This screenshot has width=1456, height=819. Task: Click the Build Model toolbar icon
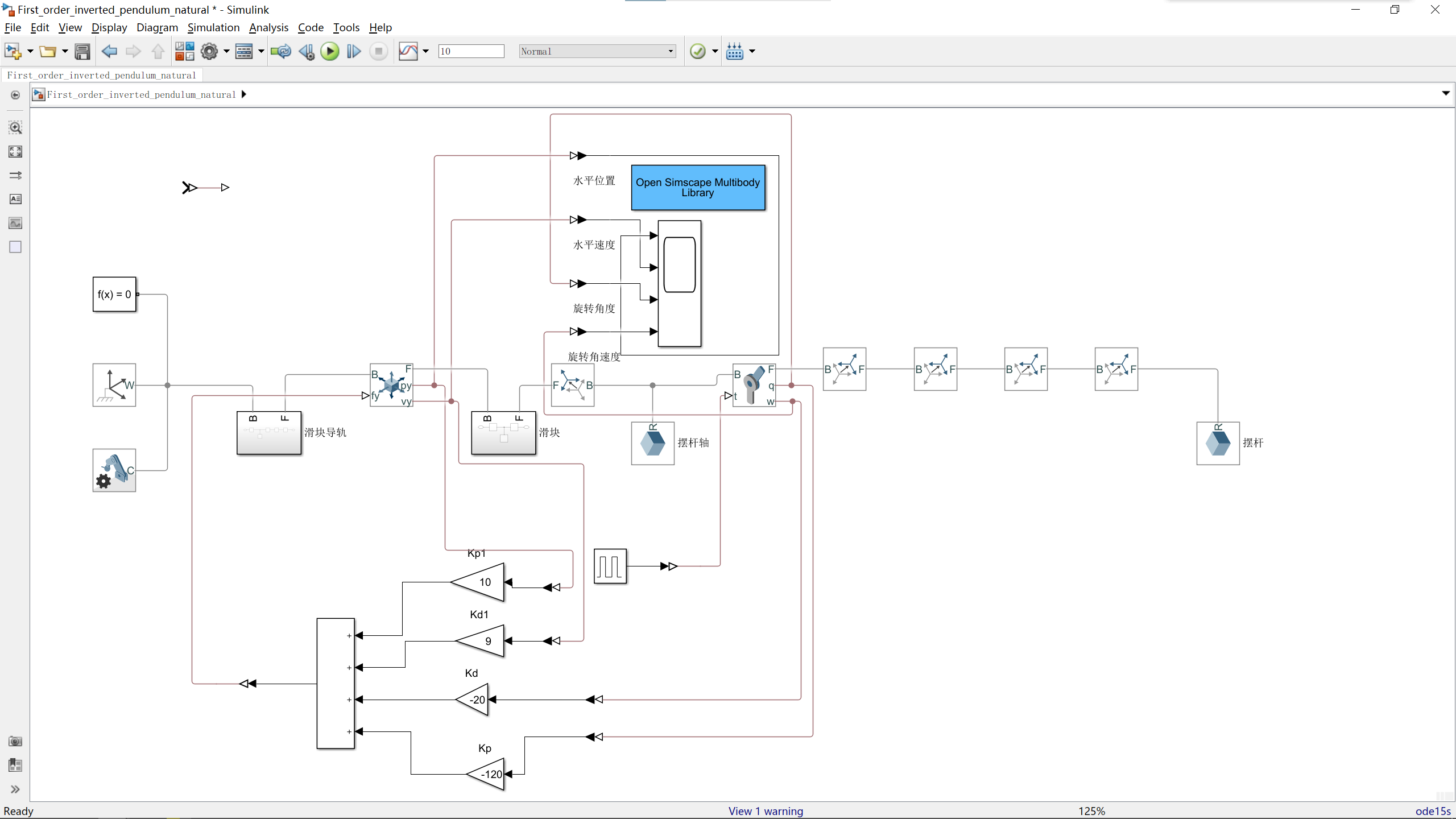(735, 51)
